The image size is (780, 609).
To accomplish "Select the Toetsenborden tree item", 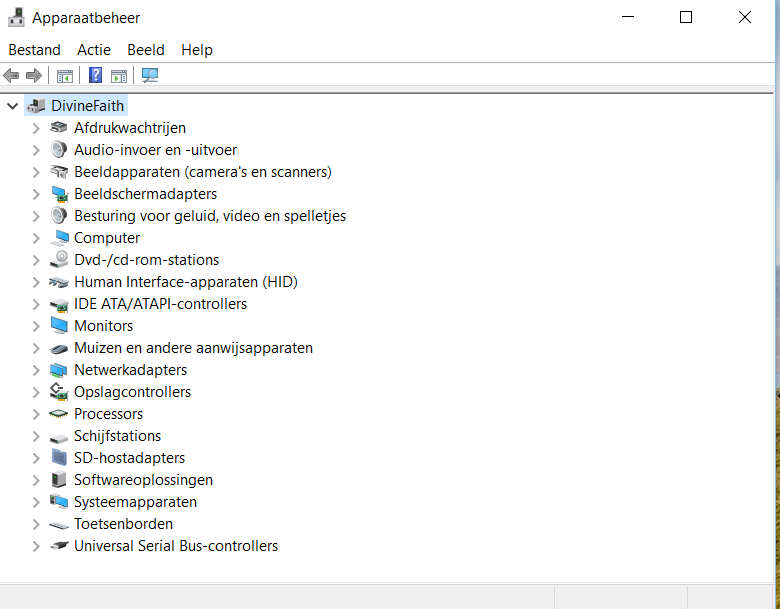I will (123, 524).
